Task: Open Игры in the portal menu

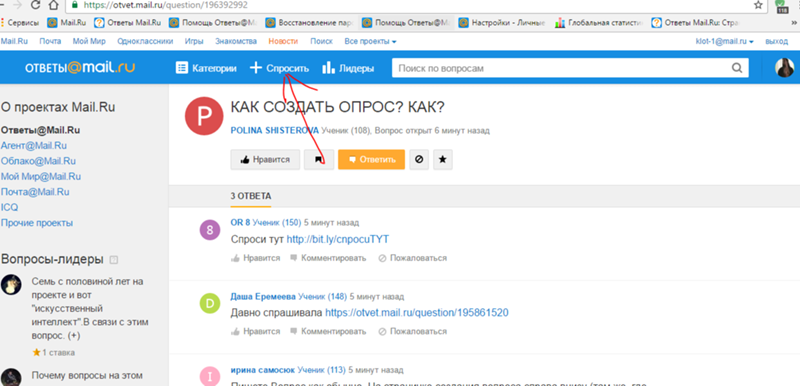Action: pos(194,41)
